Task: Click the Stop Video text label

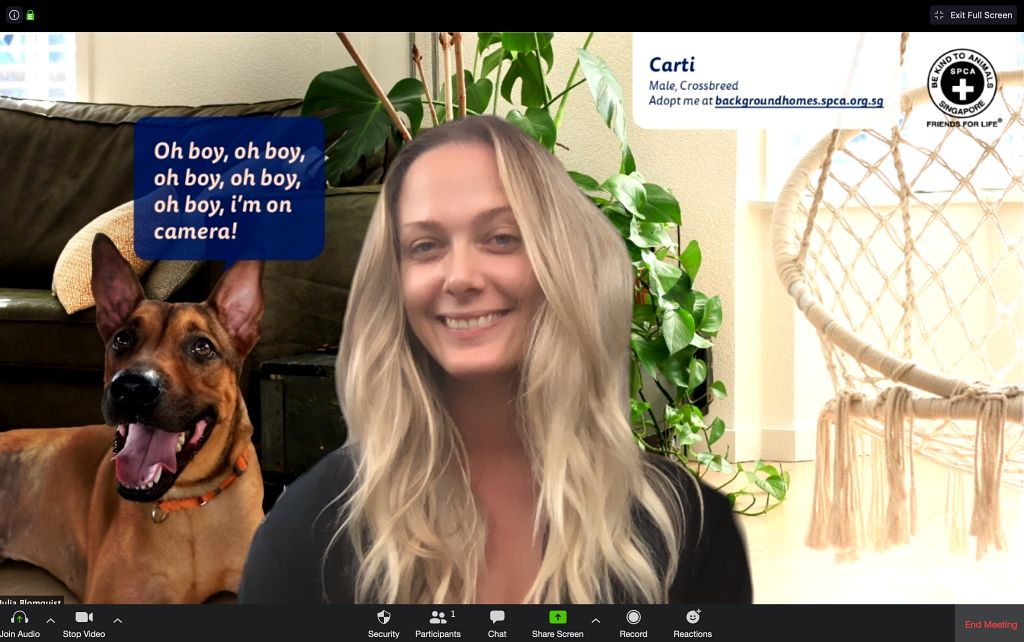Action: click(84, 634)
